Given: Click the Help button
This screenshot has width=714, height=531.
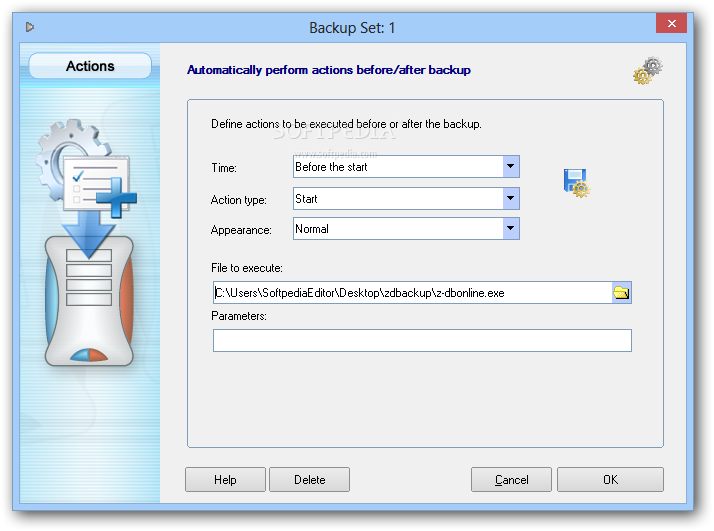Looking at the screenshot, I should [225, 480].
